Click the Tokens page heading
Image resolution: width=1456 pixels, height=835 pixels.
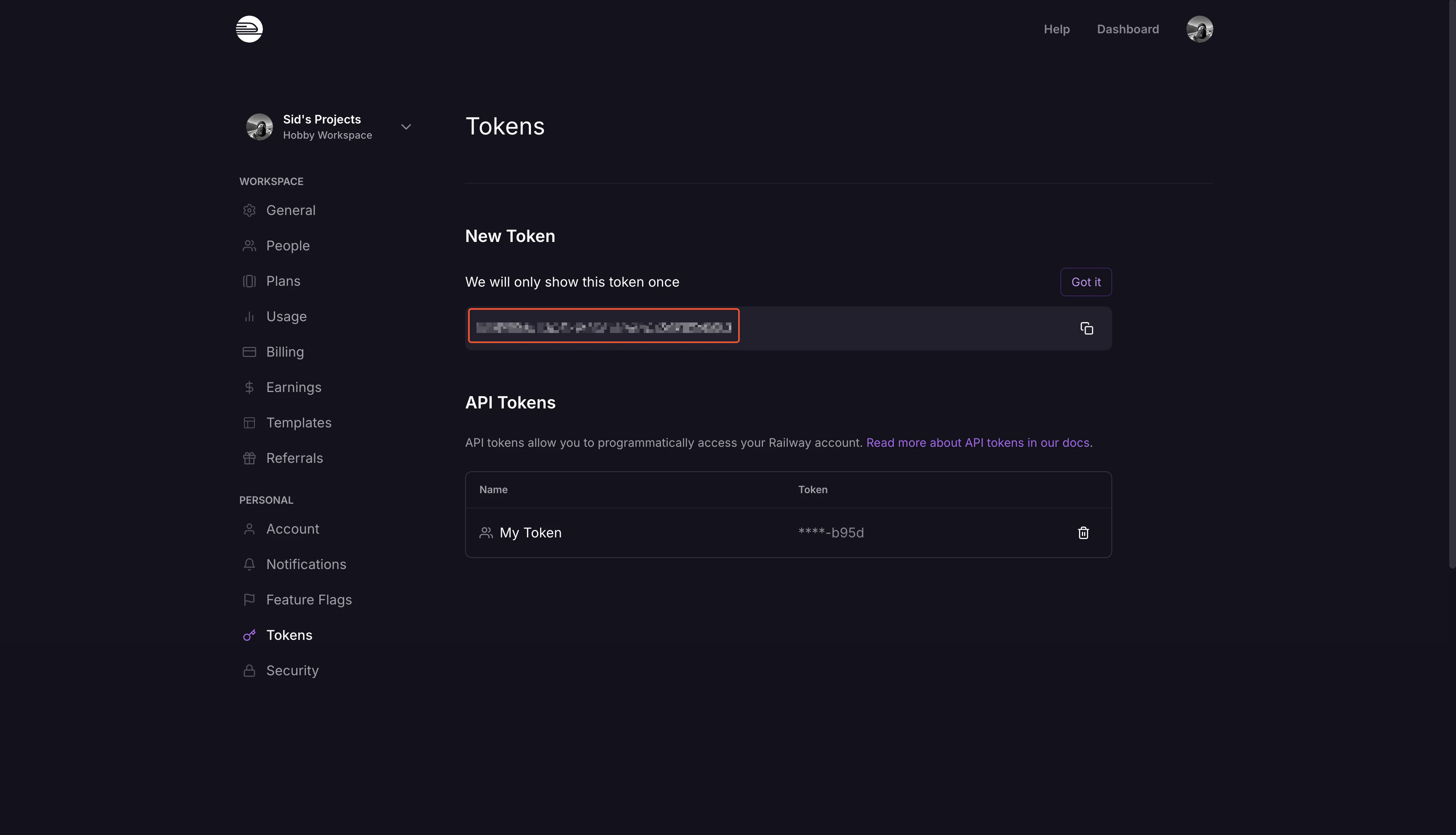[x=504, y=126]
